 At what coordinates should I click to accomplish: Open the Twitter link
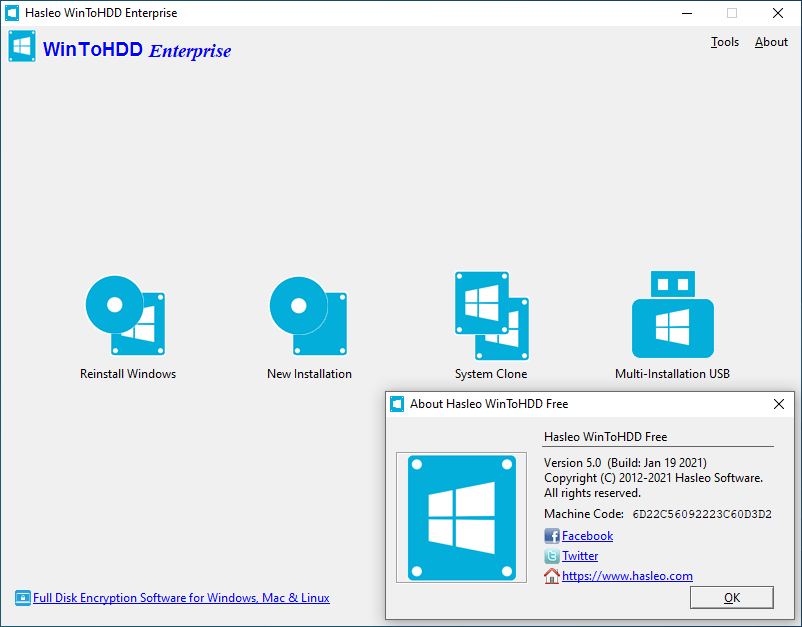point(580,555)
